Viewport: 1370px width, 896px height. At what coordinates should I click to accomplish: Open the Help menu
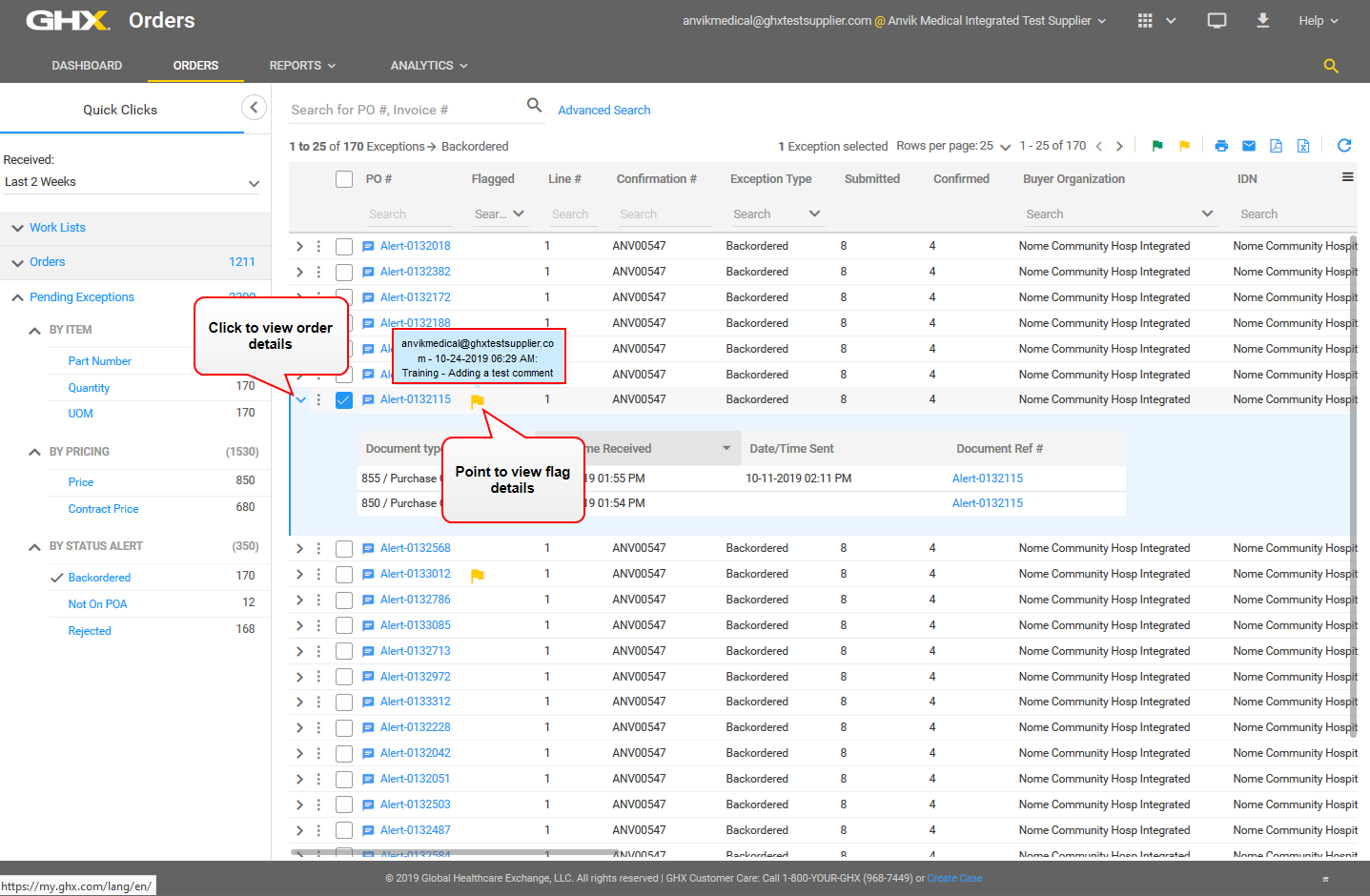click(x=1319, y=21)
